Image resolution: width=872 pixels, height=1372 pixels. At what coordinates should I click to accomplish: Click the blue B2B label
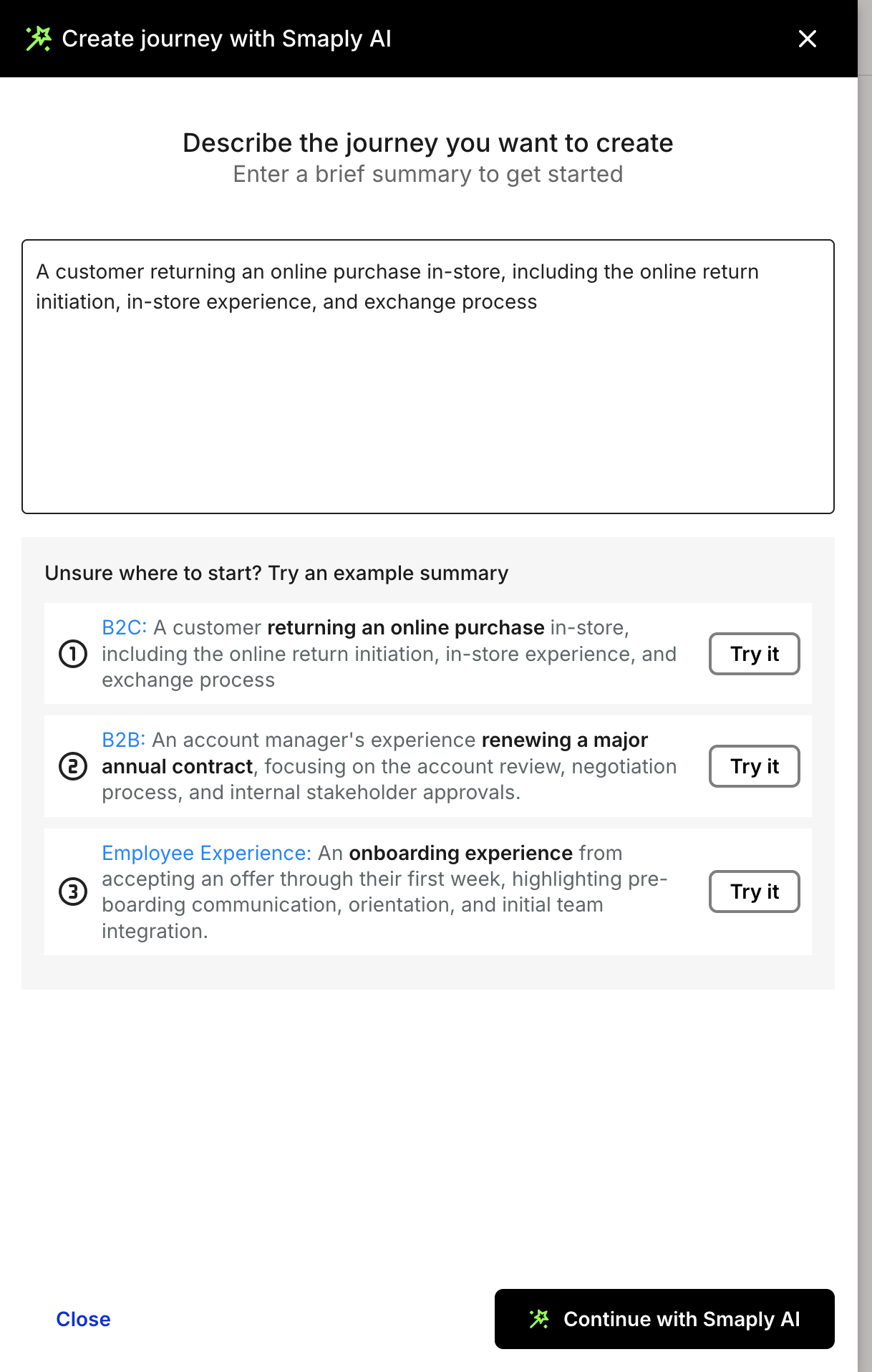(x=123, y=740)
